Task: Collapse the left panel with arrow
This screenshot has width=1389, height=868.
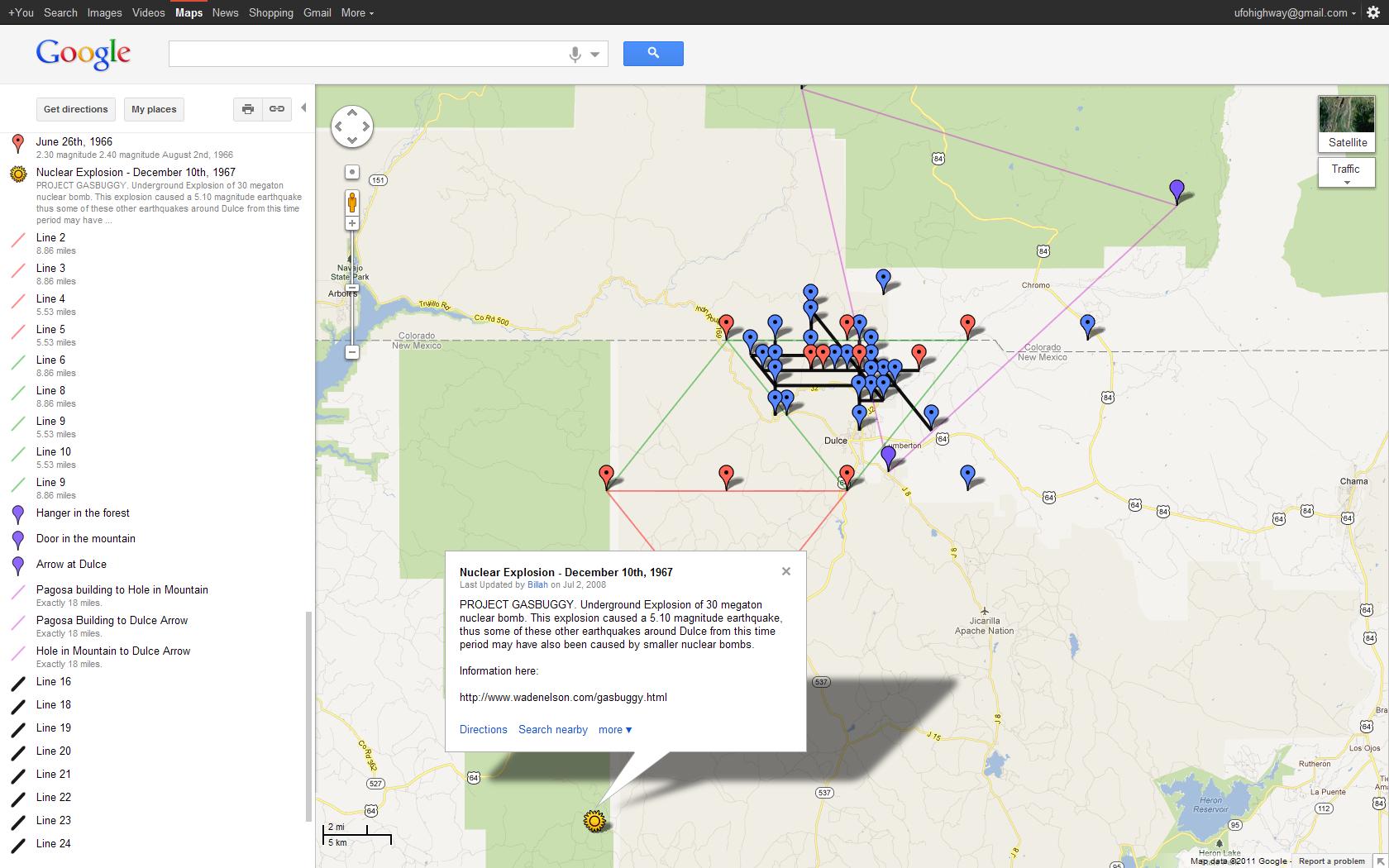Action: click(x=303, y=108)
